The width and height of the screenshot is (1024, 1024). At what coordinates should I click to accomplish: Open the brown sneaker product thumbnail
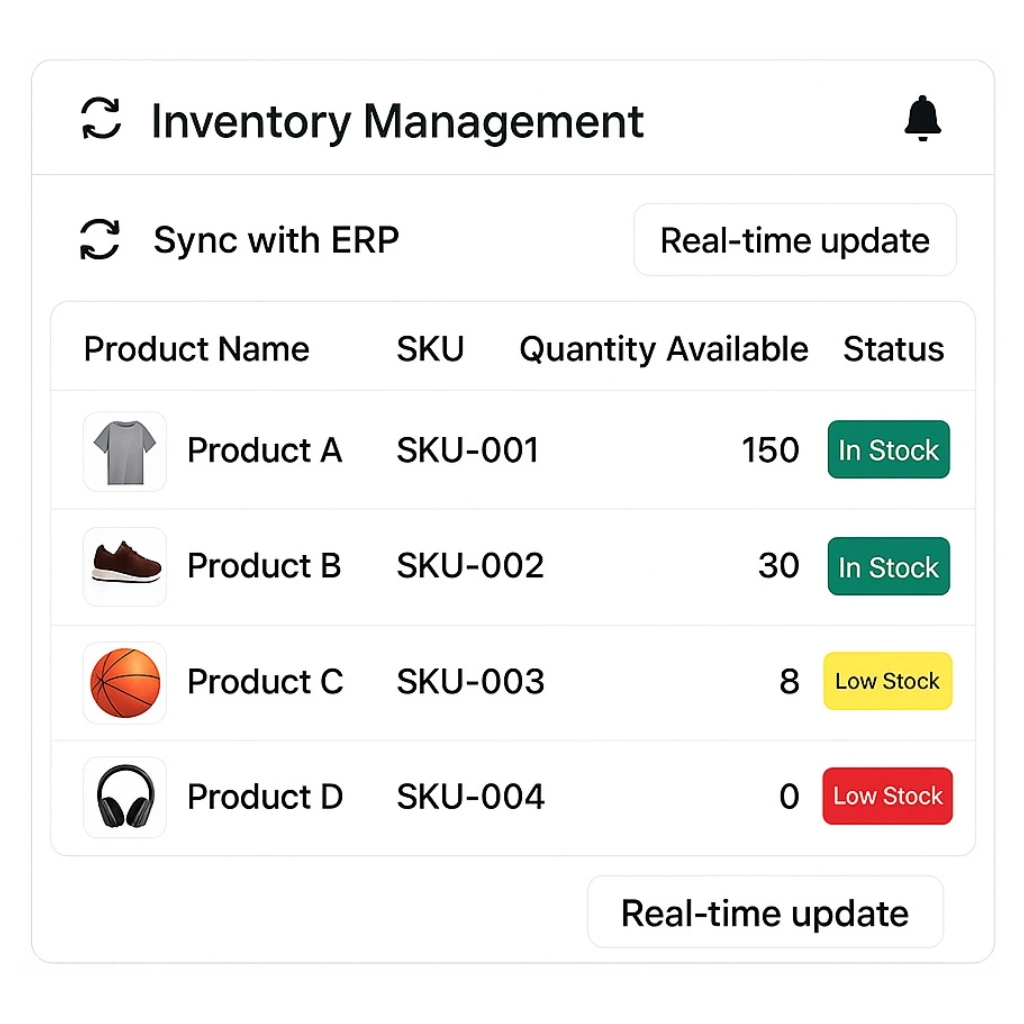point(125,566)
